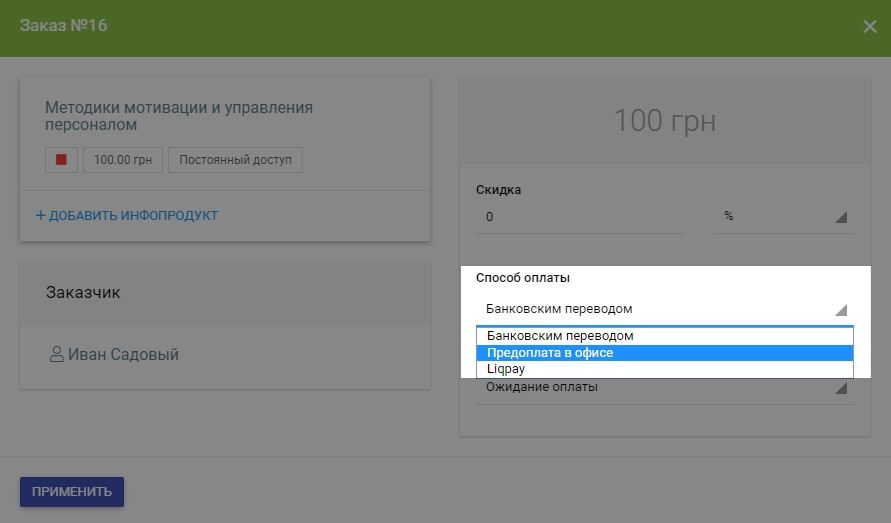This screenshot has width=891, height=523.
Task: Click the 100 грн order total
Action: 664,121
